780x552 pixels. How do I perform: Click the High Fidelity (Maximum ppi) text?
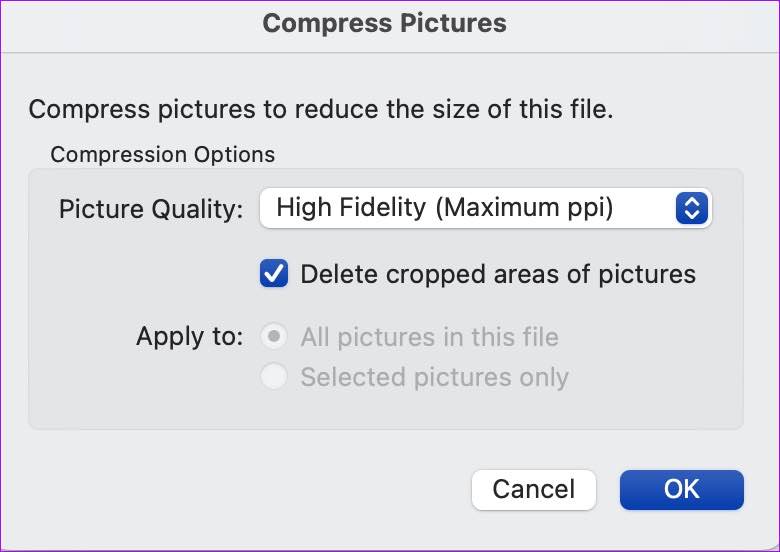click(x=444, y=208)
